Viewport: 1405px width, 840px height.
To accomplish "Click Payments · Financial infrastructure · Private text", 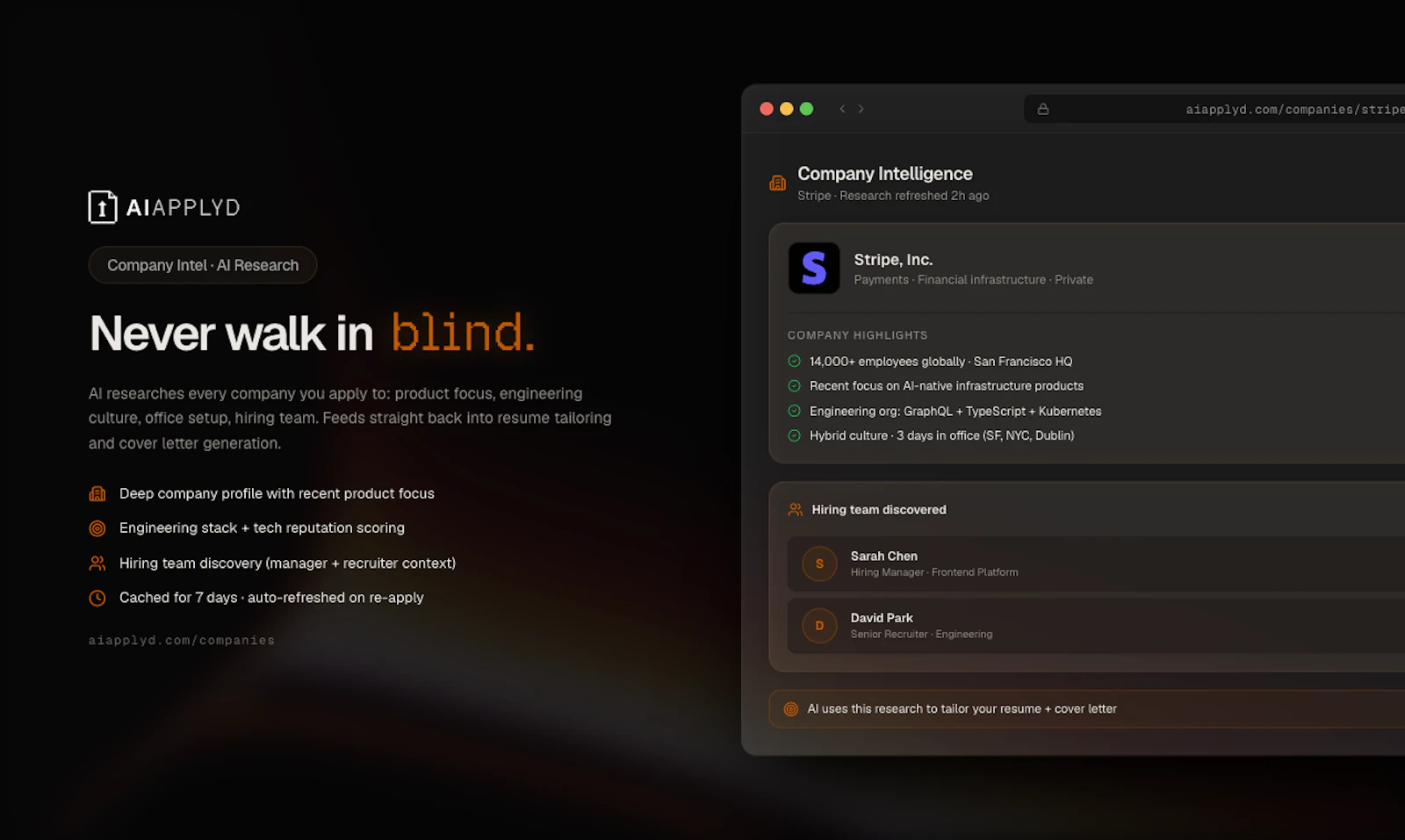I will 974,280.
